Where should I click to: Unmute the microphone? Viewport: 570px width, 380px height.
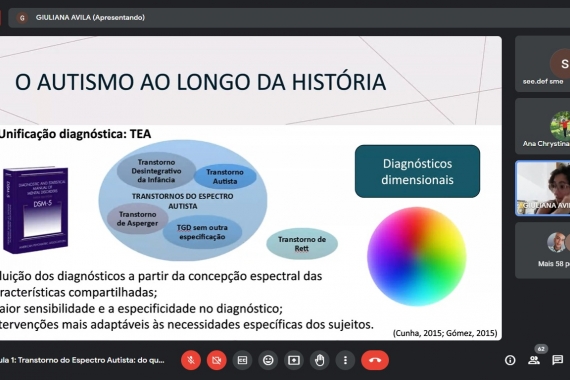pos(191,360)
